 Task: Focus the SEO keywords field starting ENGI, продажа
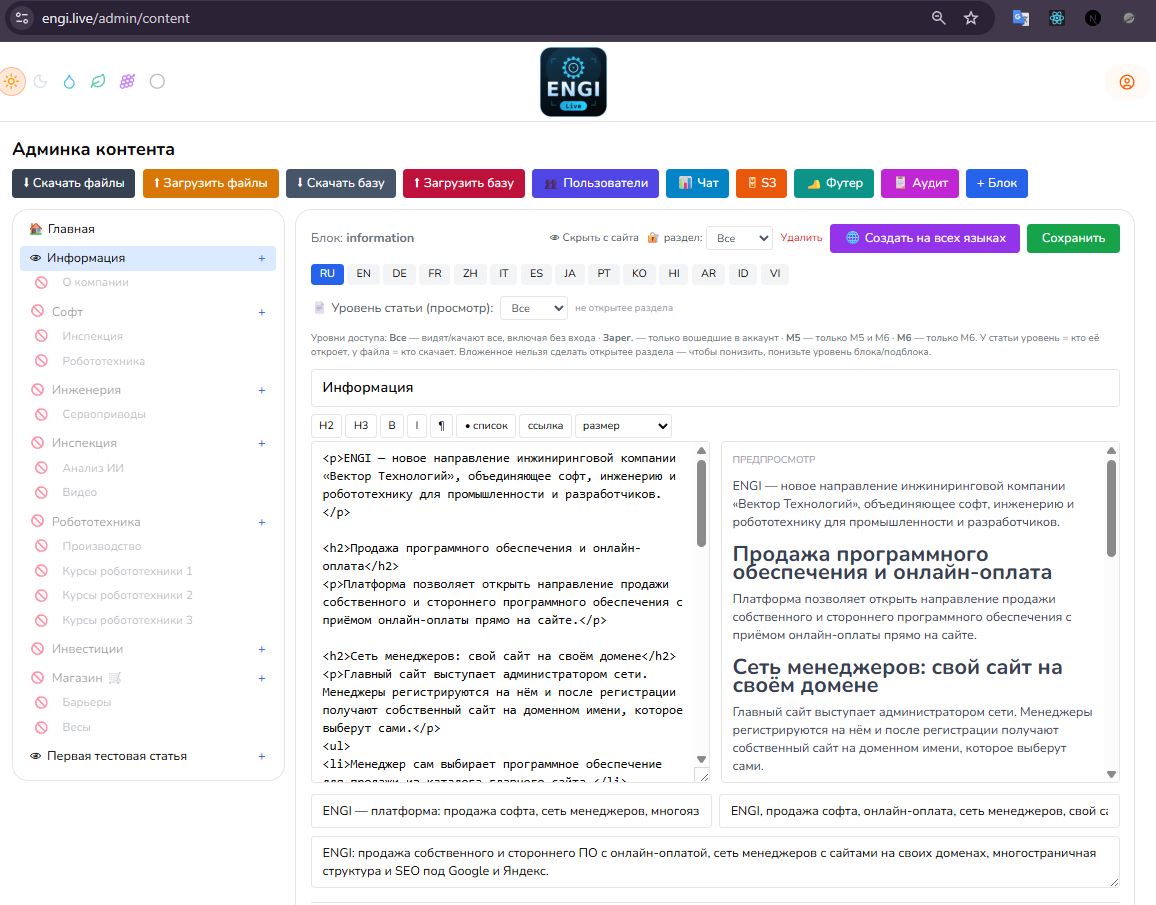pos(919,811)
